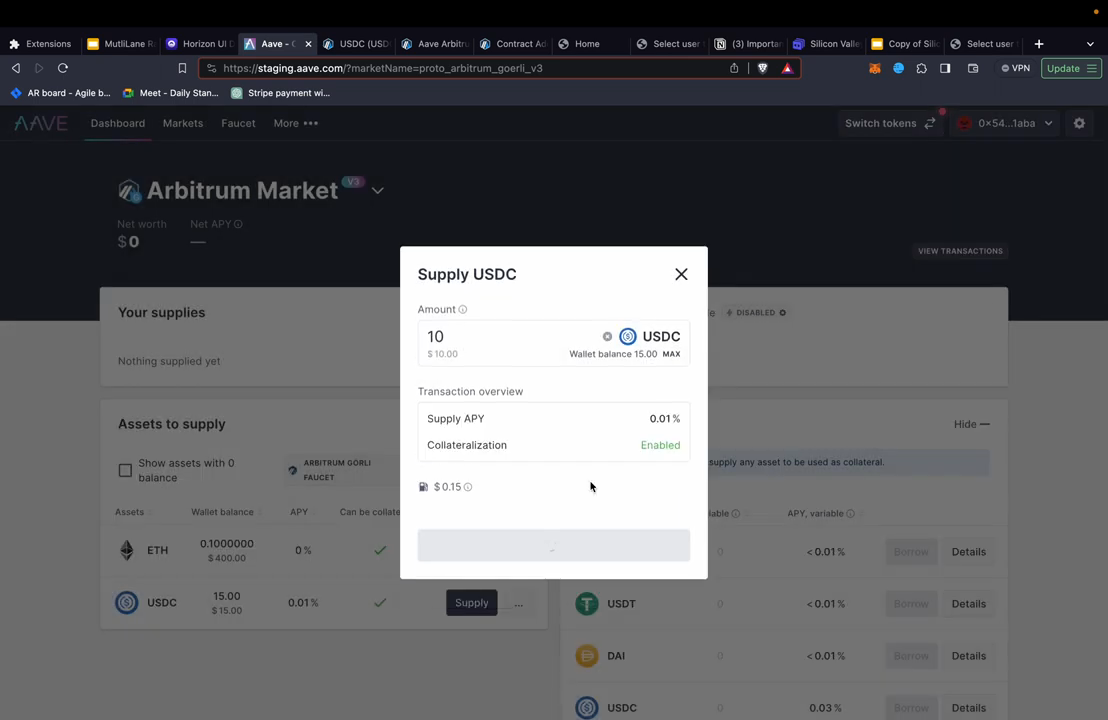Click the ETH asset icon in assets to supply
The image size is (1108, 720).
pos(126,550)
